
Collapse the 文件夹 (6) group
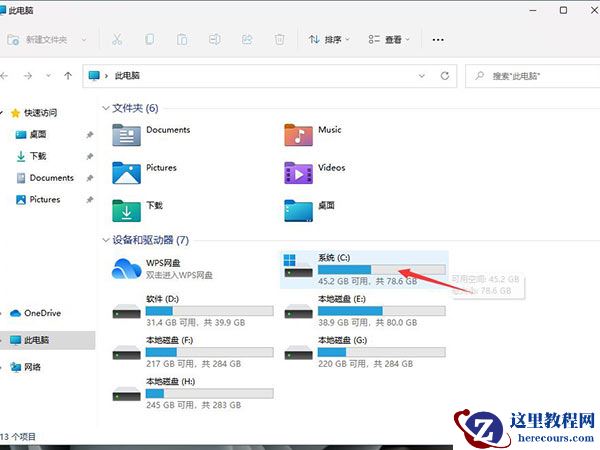(x=106, y=108)
